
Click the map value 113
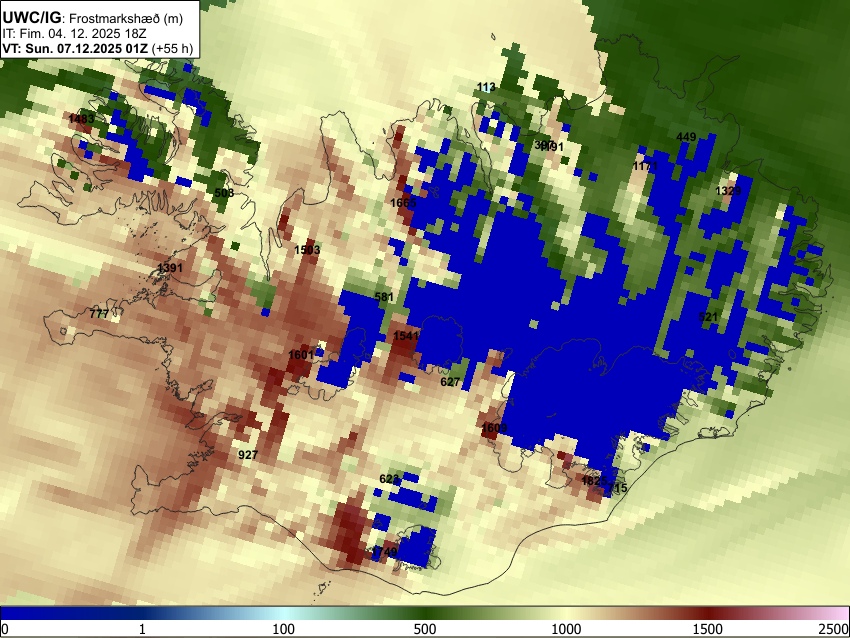(x=486, y=87)
